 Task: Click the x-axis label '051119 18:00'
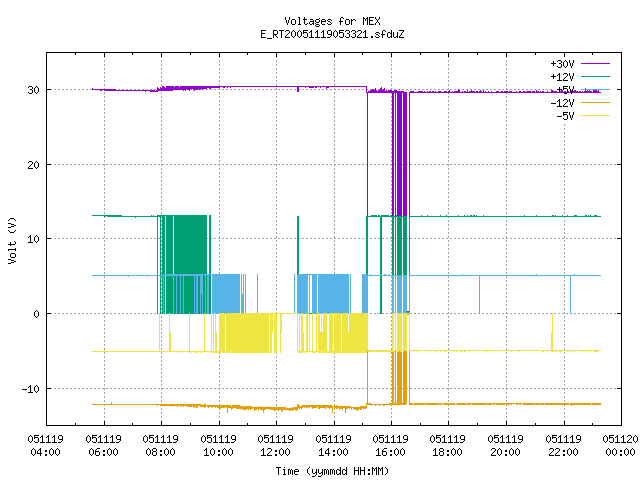[448, 445]
